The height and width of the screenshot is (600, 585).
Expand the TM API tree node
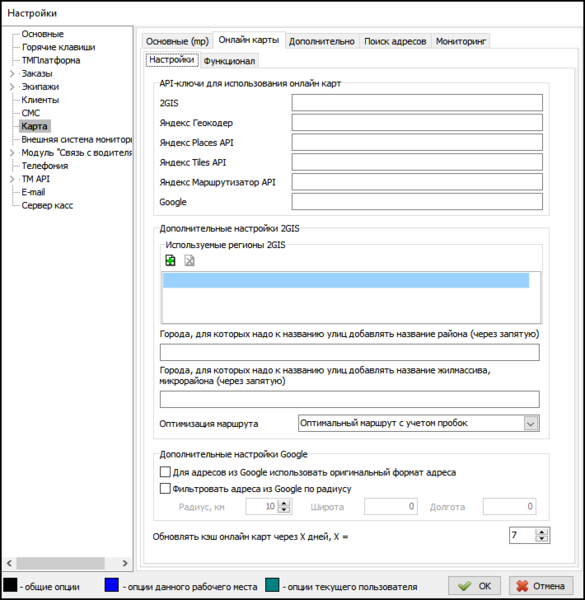tap(11, 179)
